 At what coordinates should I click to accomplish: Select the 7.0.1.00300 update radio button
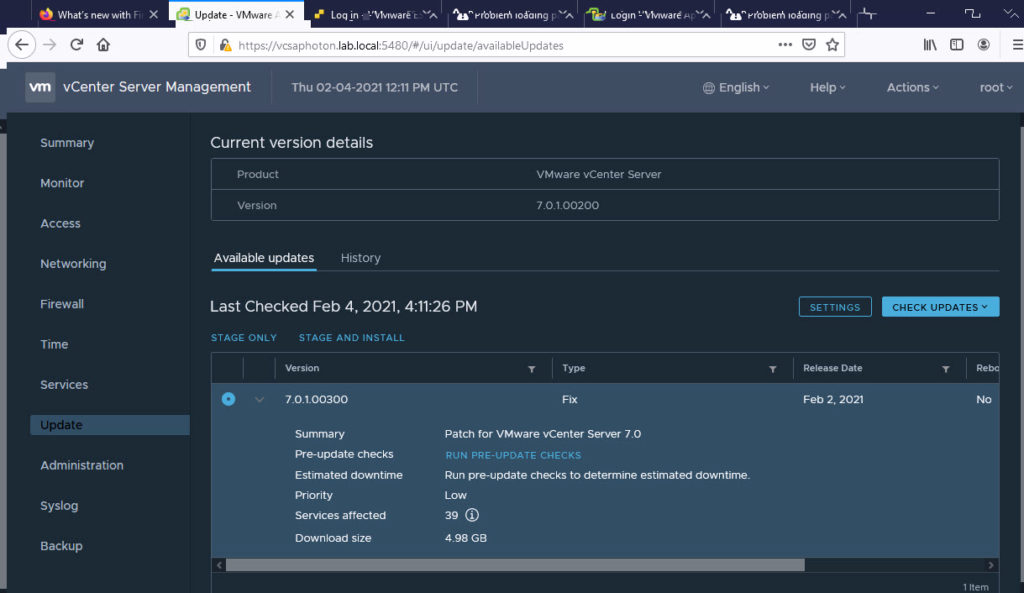[228, 398]
